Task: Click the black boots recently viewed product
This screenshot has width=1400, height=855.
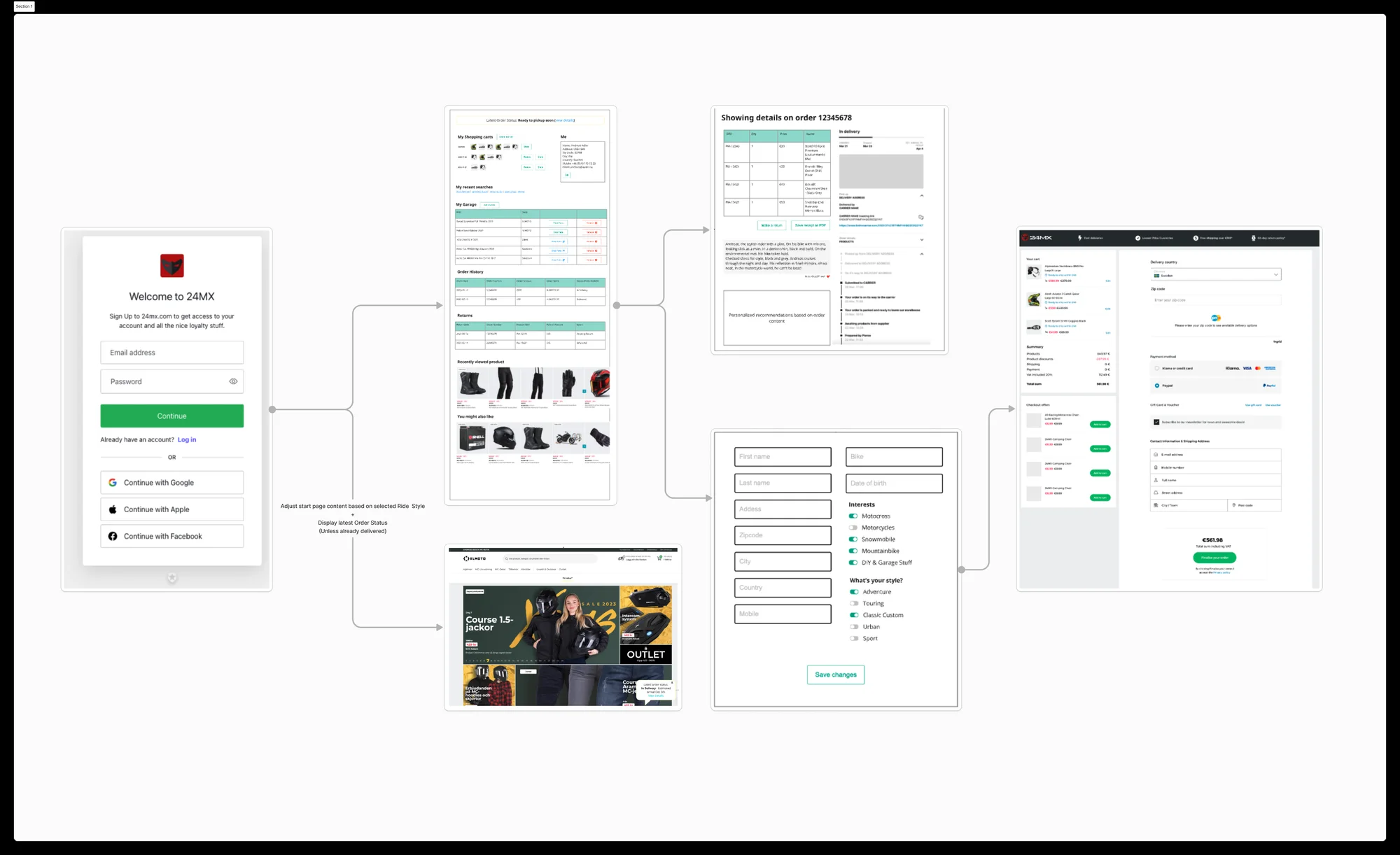Action: click(x=472, y=383)
